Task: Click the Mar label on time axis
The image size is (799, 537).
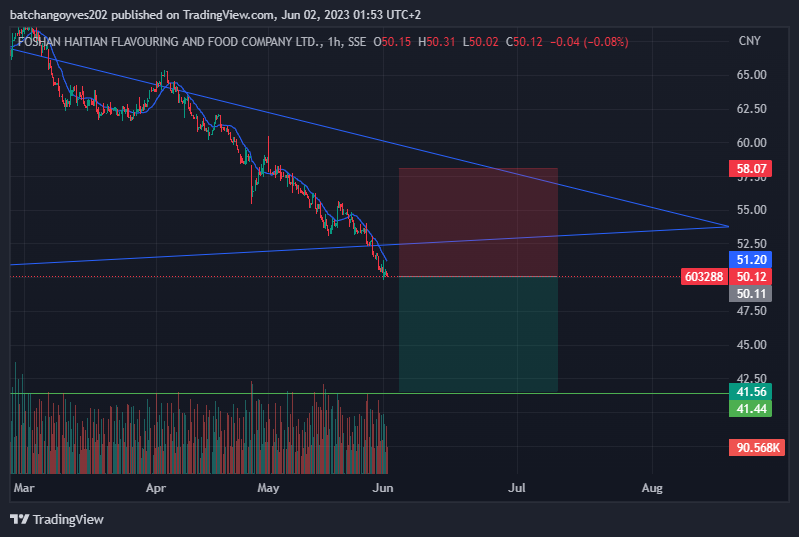Action: click(x=24, y=488)
